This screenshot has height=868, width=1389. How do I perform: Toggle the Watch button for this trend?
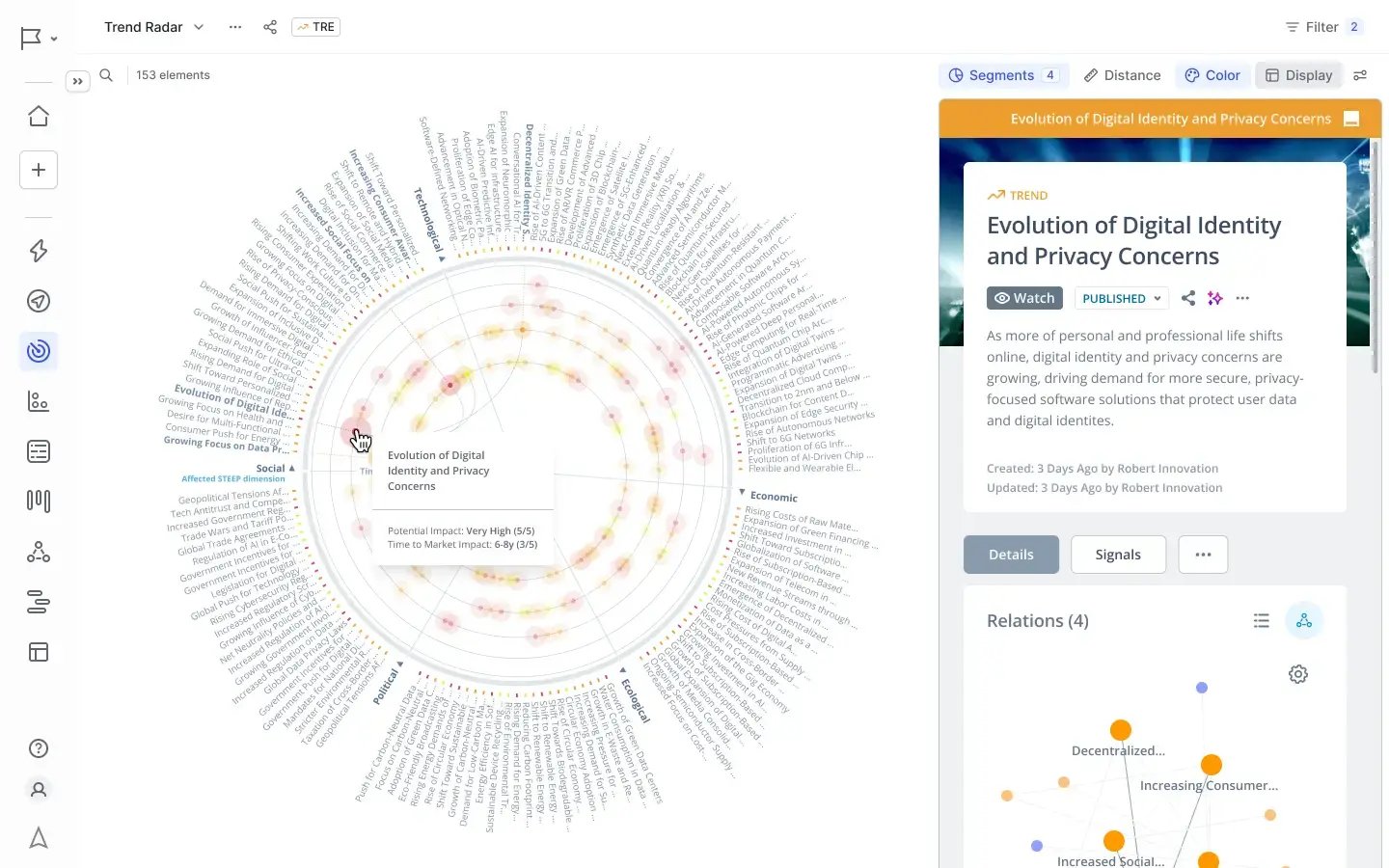pos(1024,299)
